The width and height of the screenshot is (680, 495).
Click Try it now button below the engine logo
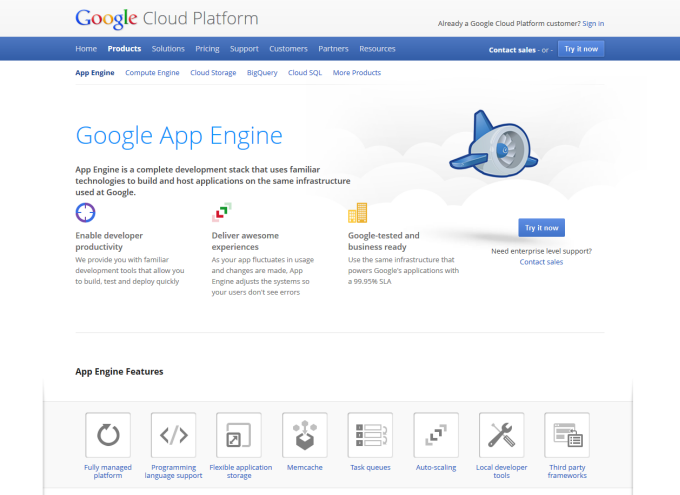pyautogui.click(x=542, y=228)
